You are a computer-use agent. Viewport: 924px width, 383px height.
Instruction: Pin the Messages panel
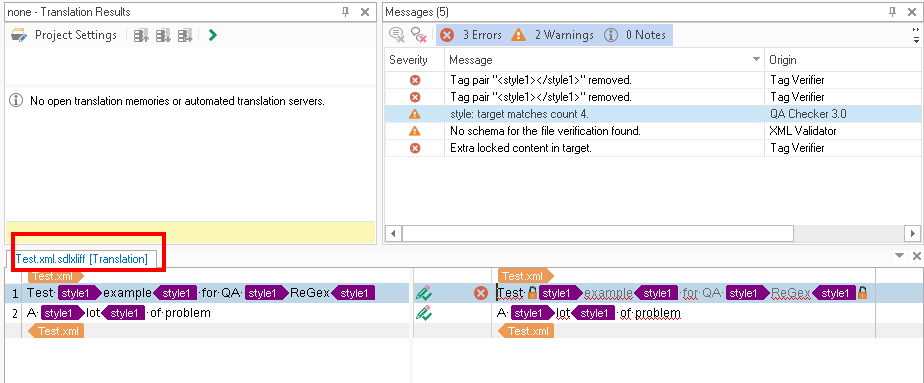coord(893,12)
